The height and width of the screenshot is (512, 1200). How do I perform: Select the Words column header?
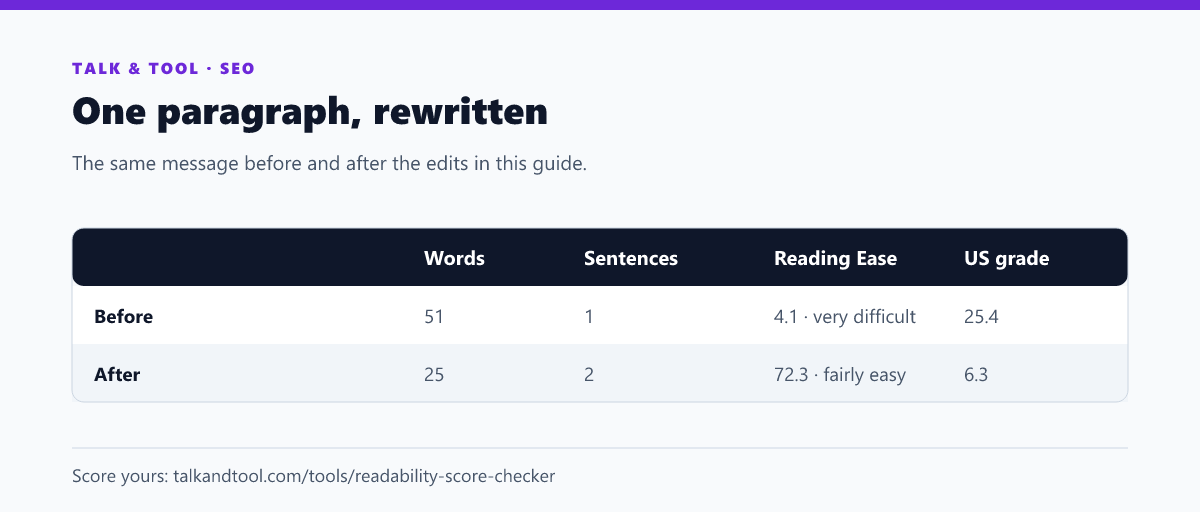point(454,258)
